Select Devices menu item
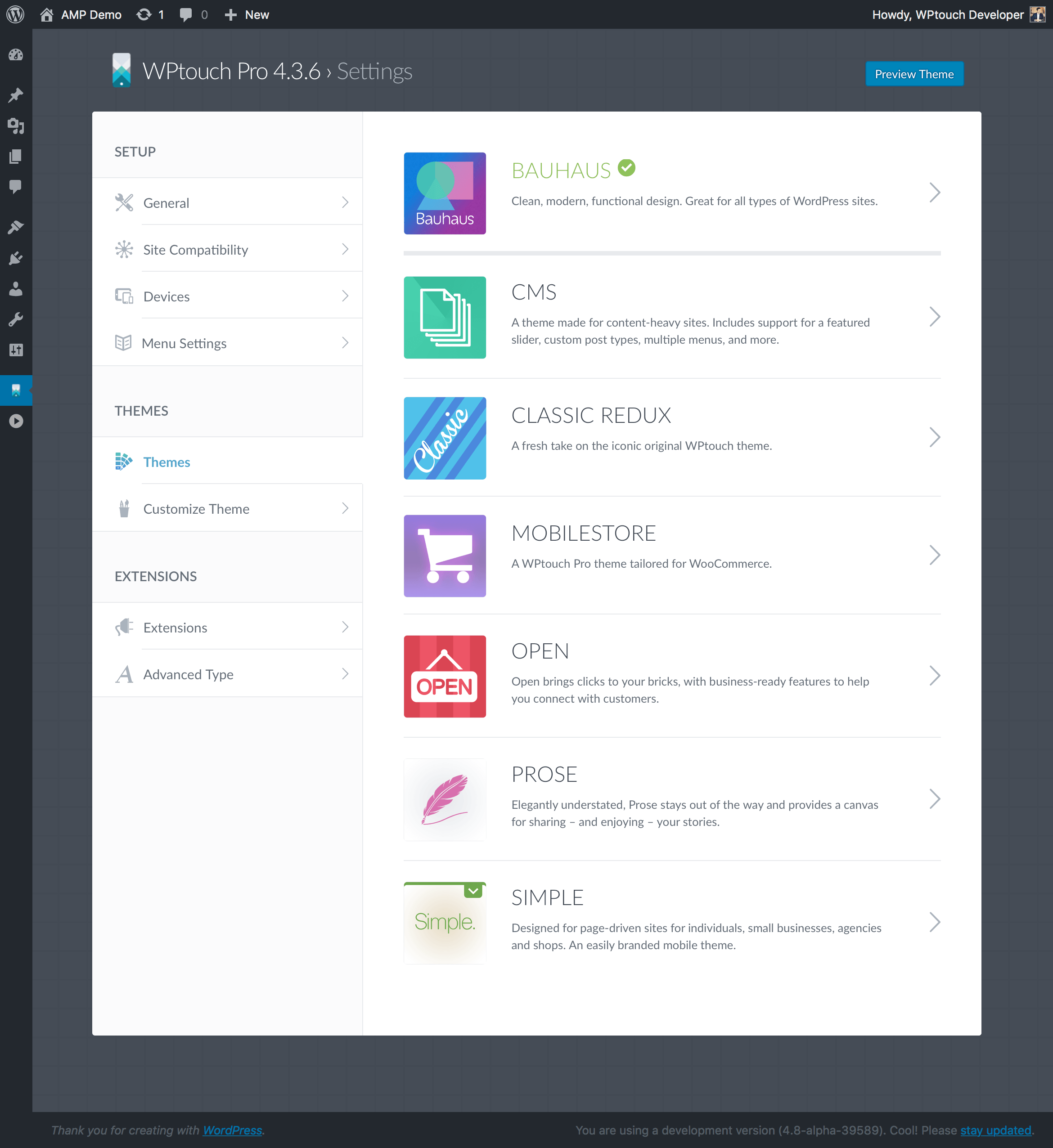The height and width of the screenshot is (1148, 1053). (x=227, y=296)
